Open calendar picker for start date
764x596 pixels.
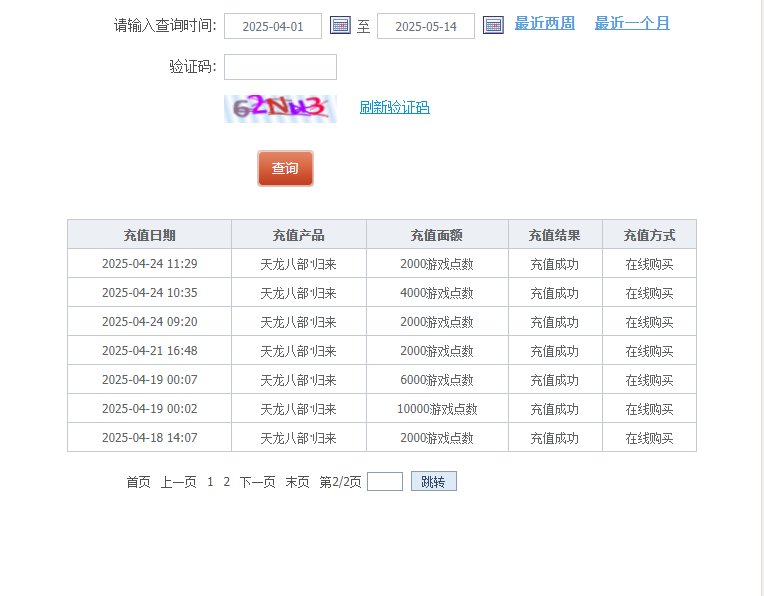pyautogui.click(x=340, y=25)
